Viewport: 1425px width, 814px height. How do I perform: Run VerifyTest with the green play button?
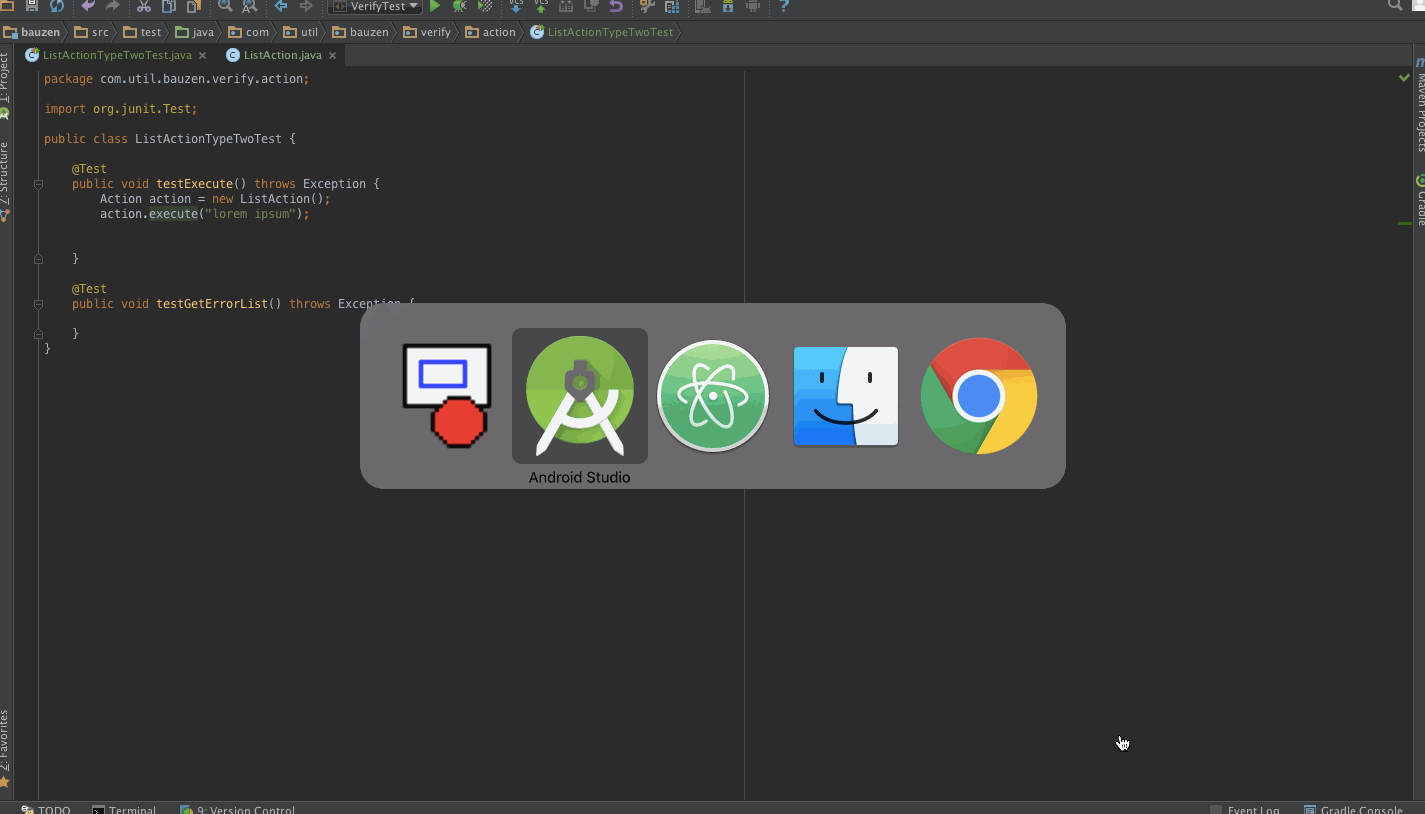coord(435,6)
